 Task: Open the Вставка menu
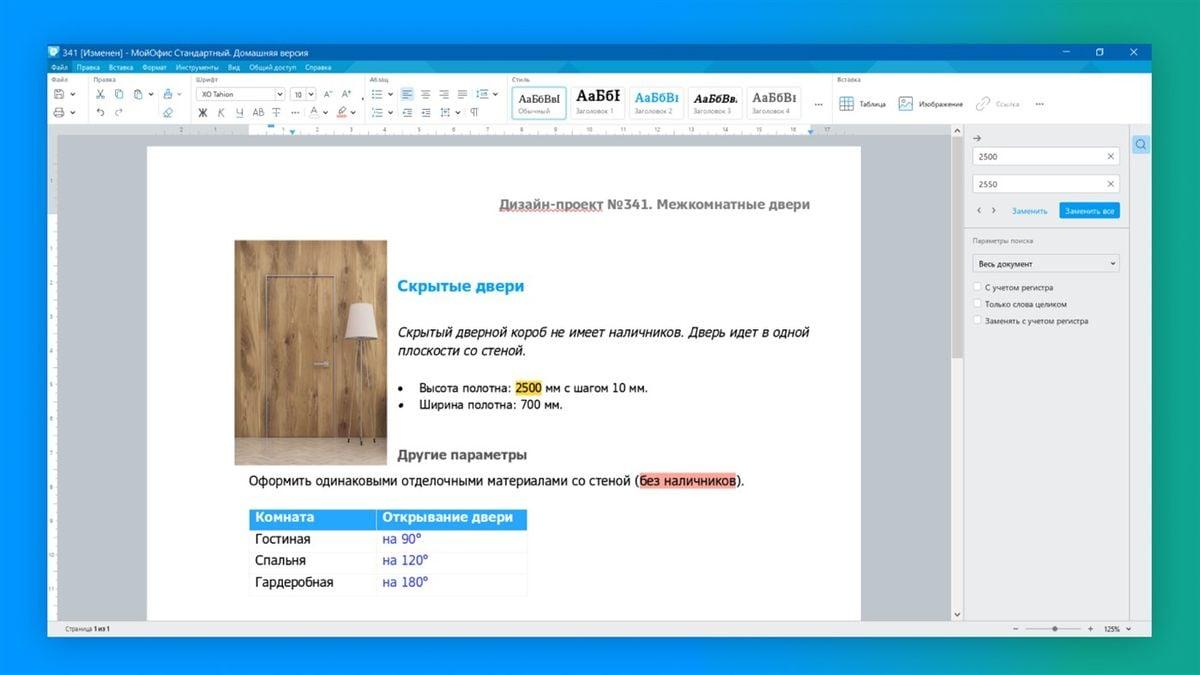pos(120,68)
